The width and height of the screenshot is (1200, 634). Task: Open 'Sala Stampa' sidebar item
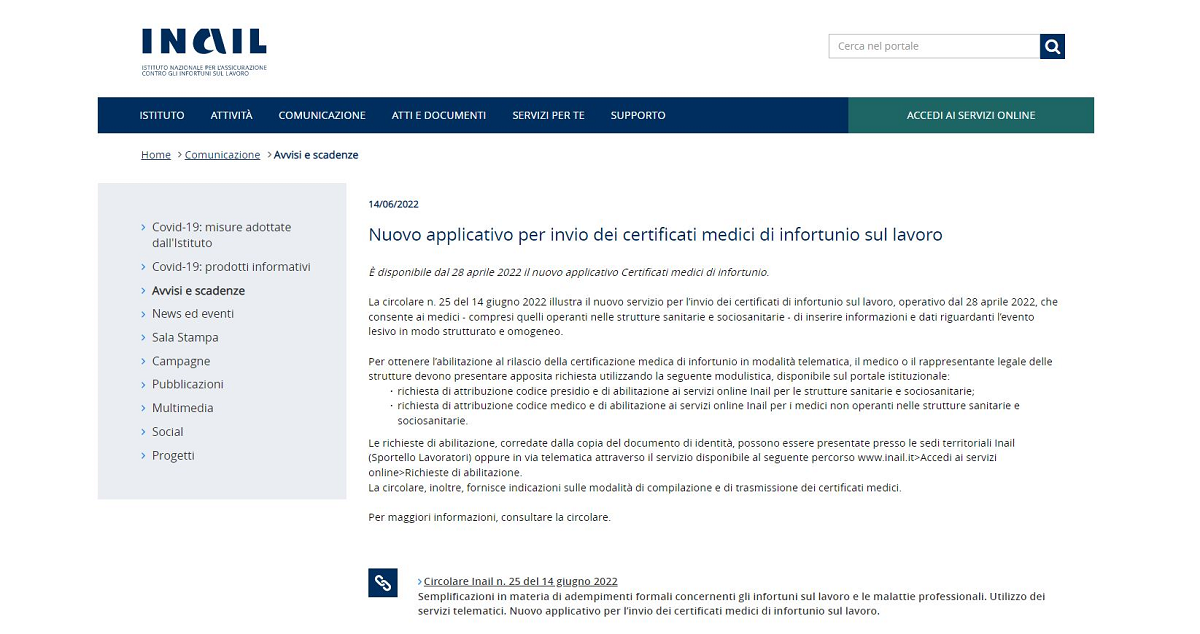(185, 338)
